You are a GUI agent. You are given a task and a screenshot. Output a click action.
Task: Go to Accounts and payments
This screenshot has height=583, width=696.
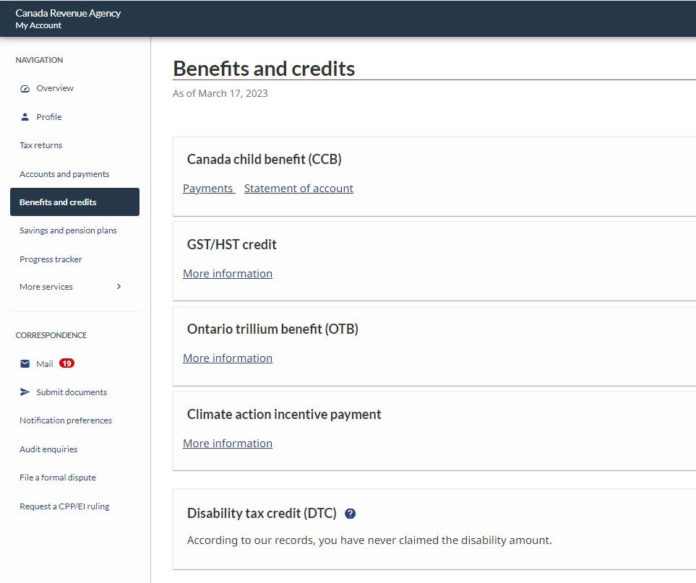(x=64, y=174)
